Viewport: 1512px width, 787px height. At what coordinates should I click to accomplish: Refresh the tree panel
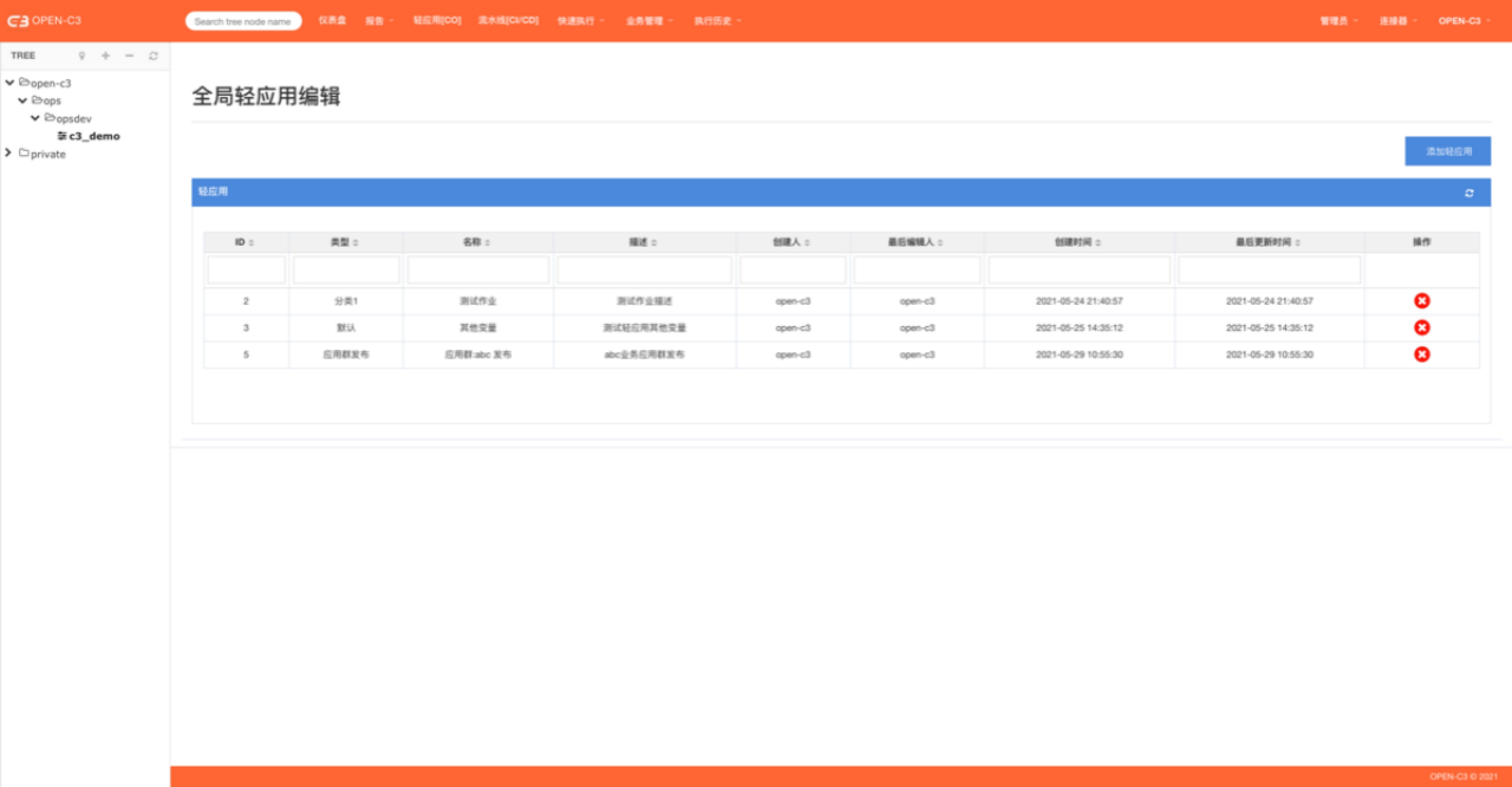click(154, 56)
